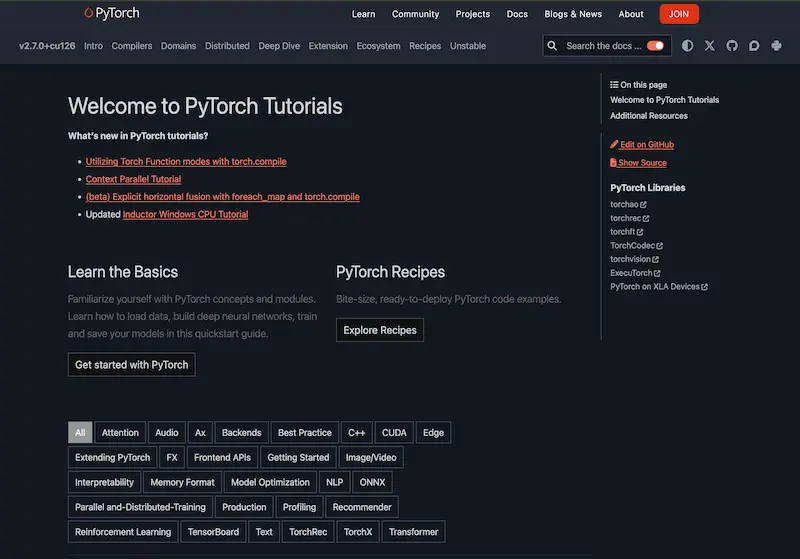This screenshot has width=800, height=559.
Task: Filter tutorials by Model Optimization tag
Action: (x=270, y=482)
